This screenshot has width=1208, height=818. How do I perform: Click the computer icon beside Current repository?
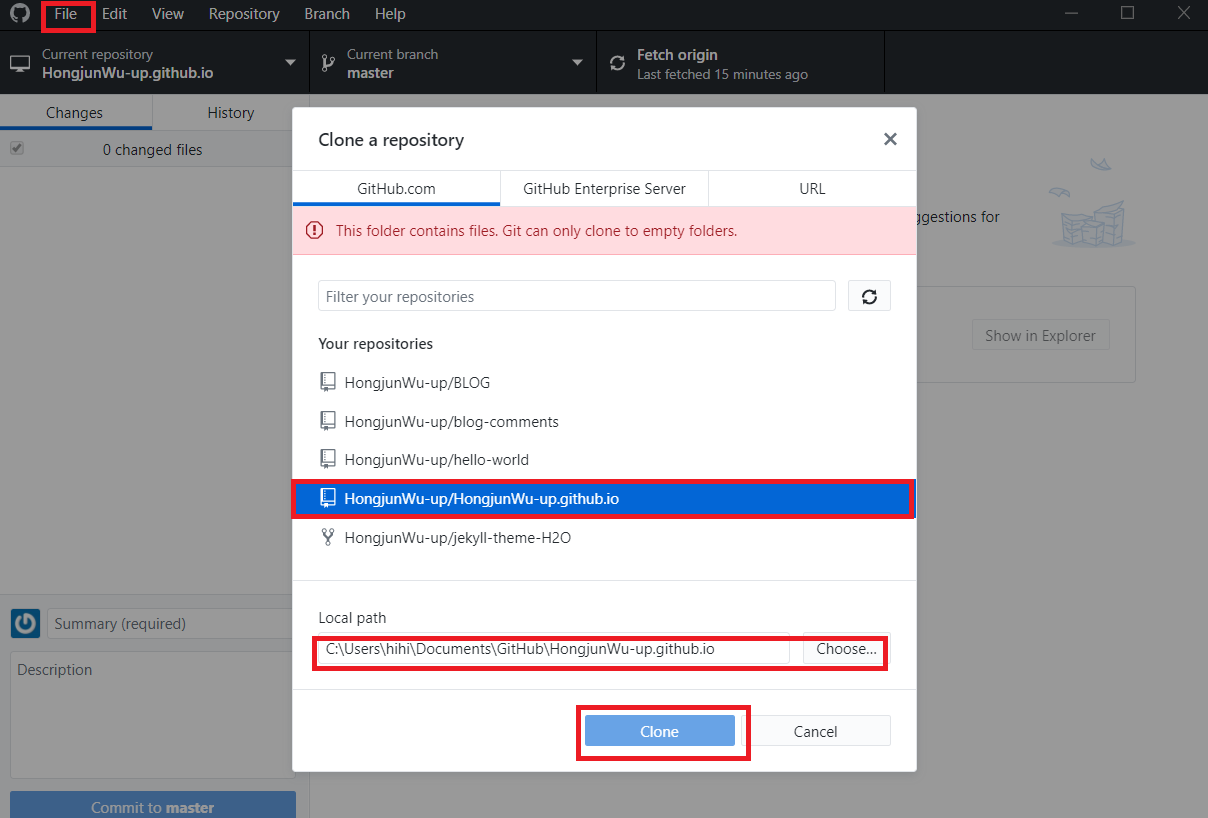click(x=19, y=63)
